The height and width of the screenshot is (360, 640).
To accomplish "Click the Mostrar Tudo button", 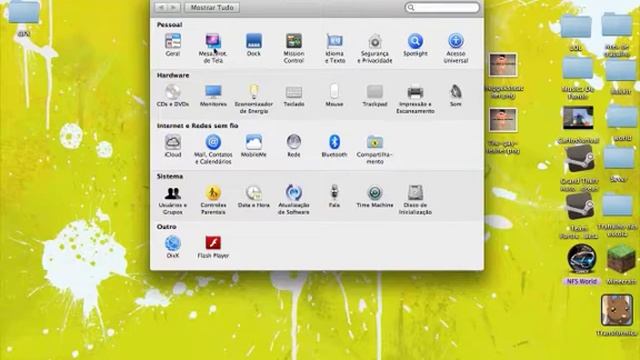I will pos(212,7).
